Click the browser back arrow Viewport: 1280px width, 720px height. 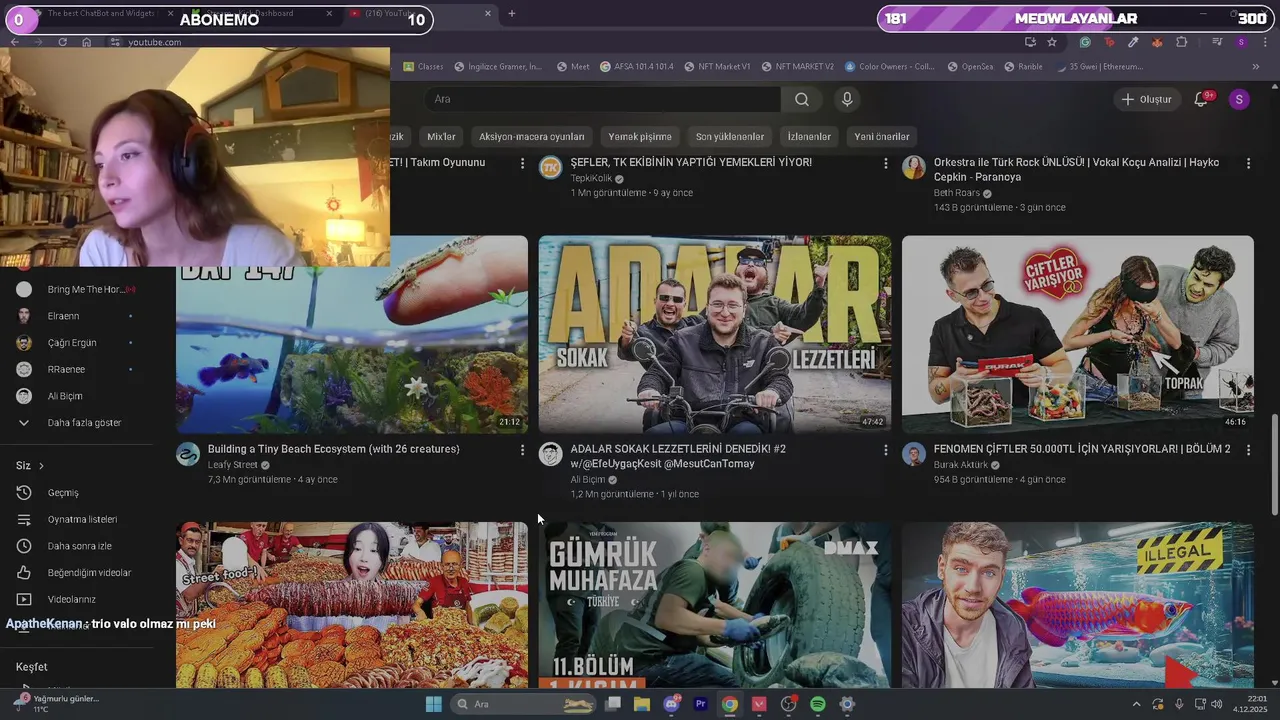tap(14, 42)
